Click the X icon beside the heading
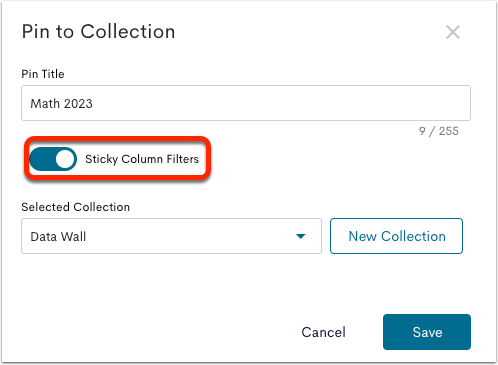Viewport: 498px width, 365px height. click(453, 32)
